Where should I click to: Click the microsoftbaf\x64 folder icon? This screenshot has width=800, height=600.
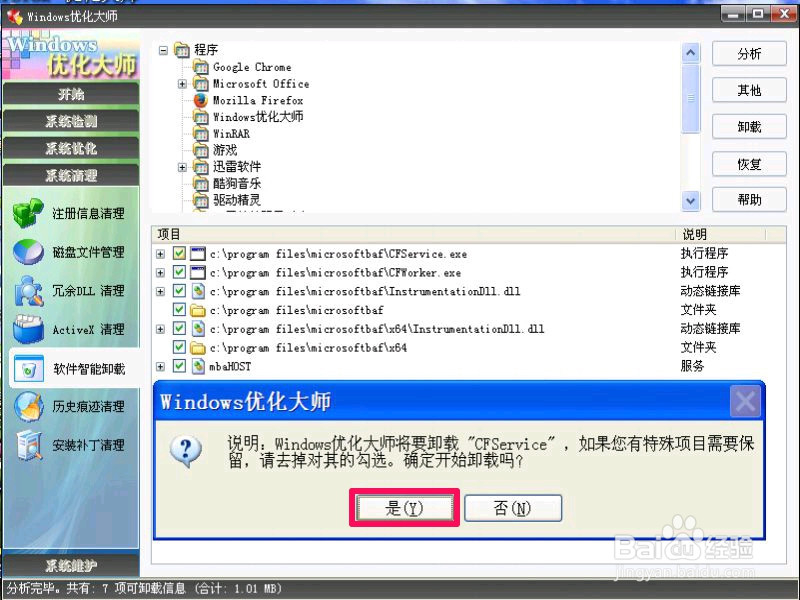(197, 348)
